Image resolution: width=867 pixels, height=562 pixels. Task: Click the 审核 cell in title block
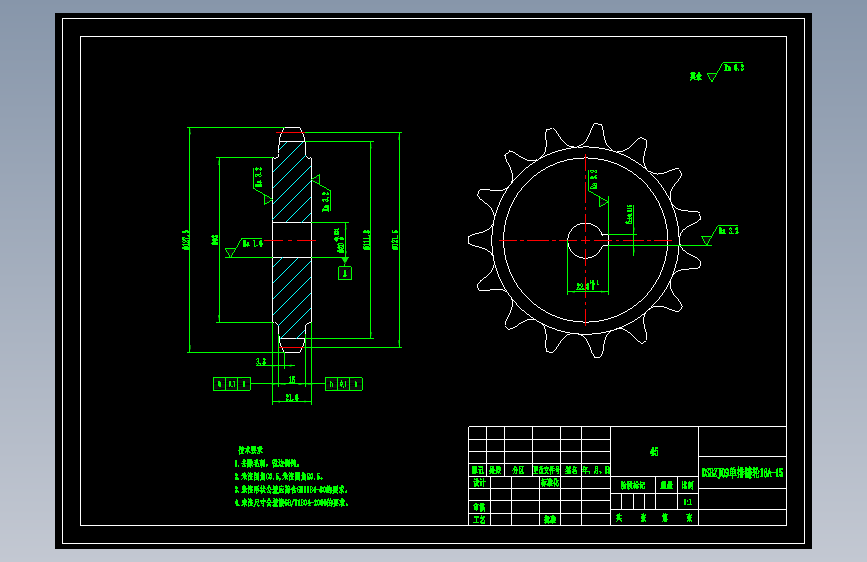479,507
